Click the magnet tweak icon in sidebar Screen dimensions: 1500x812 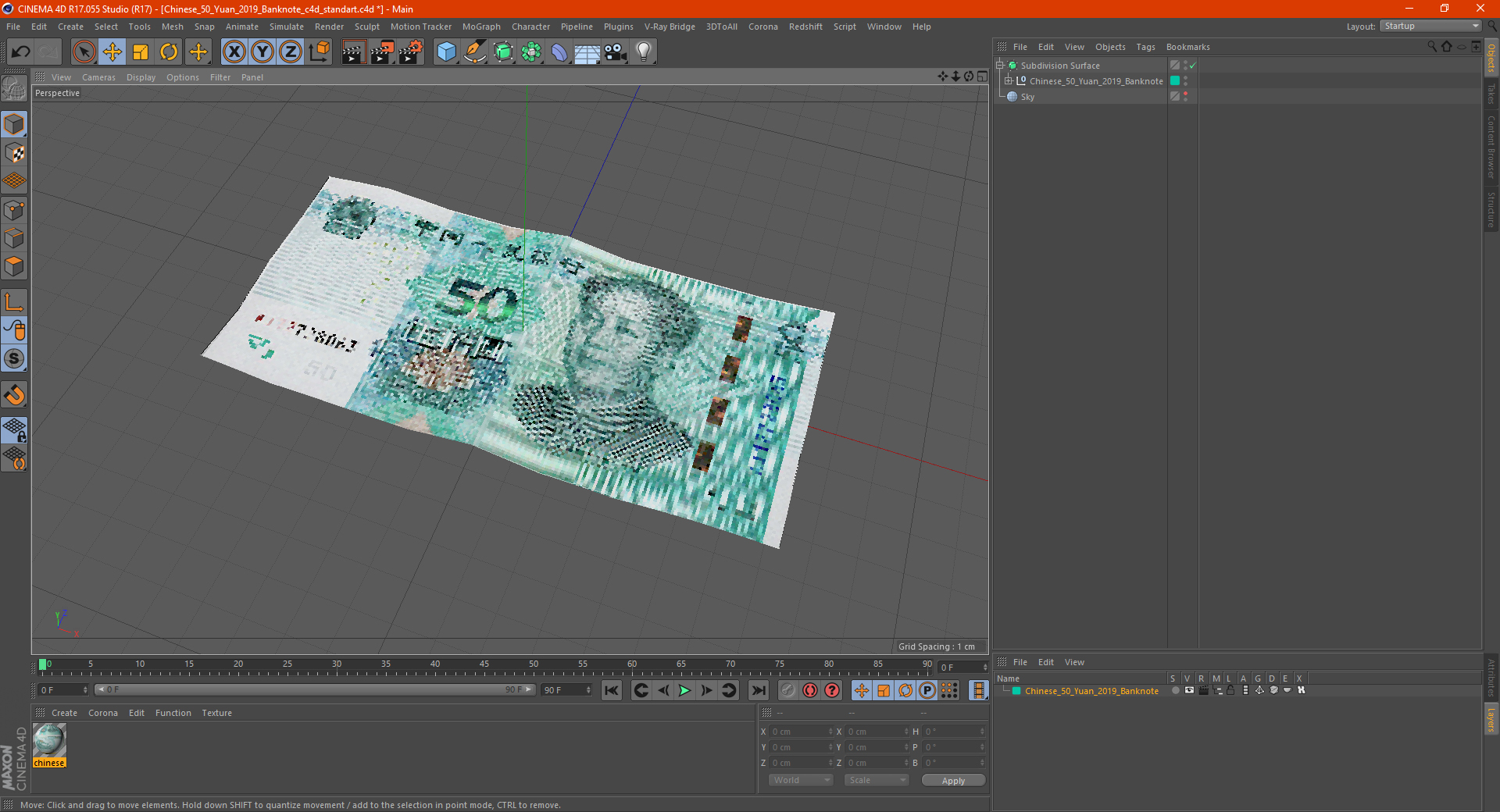pyautogui.click(x=15, y=395)
